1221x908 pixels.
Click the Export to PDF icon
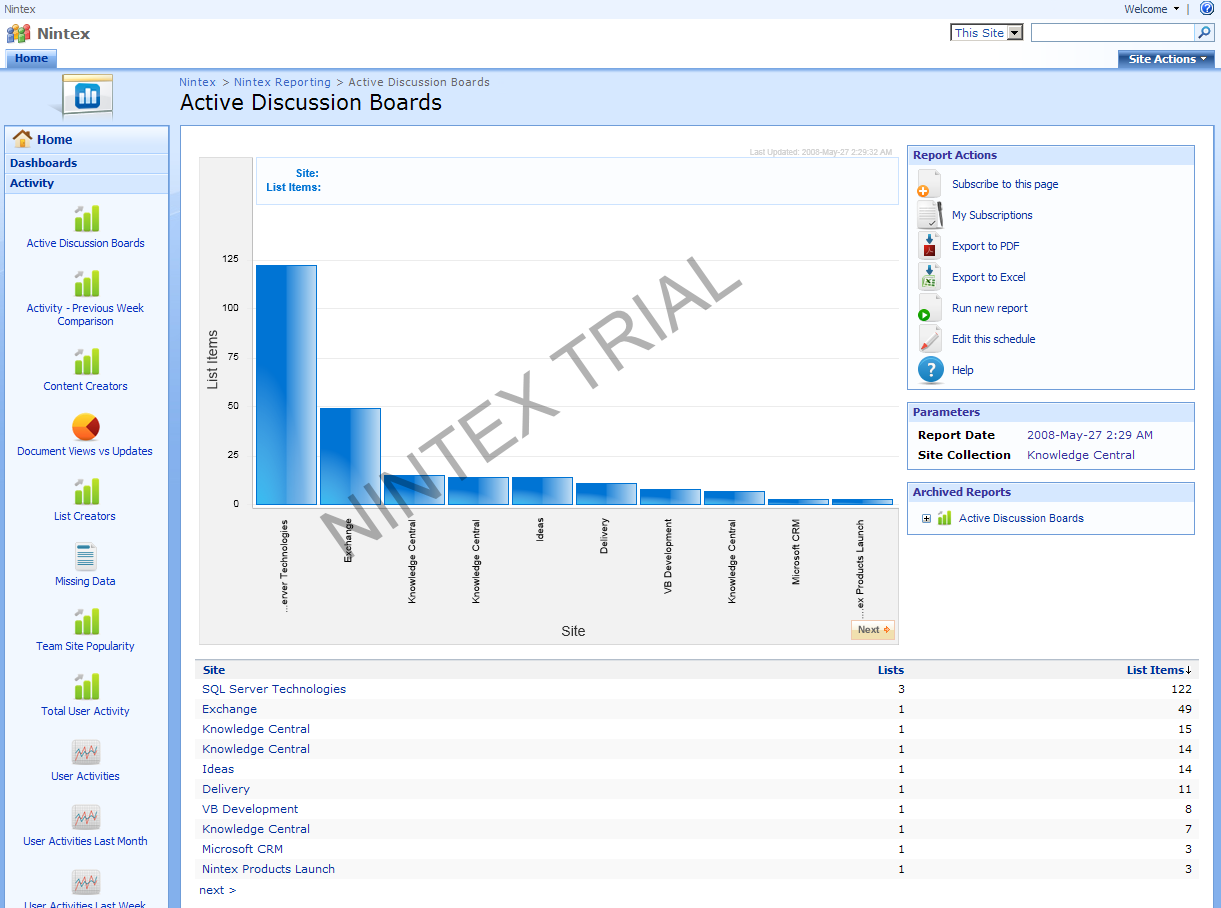click(930, 246)
